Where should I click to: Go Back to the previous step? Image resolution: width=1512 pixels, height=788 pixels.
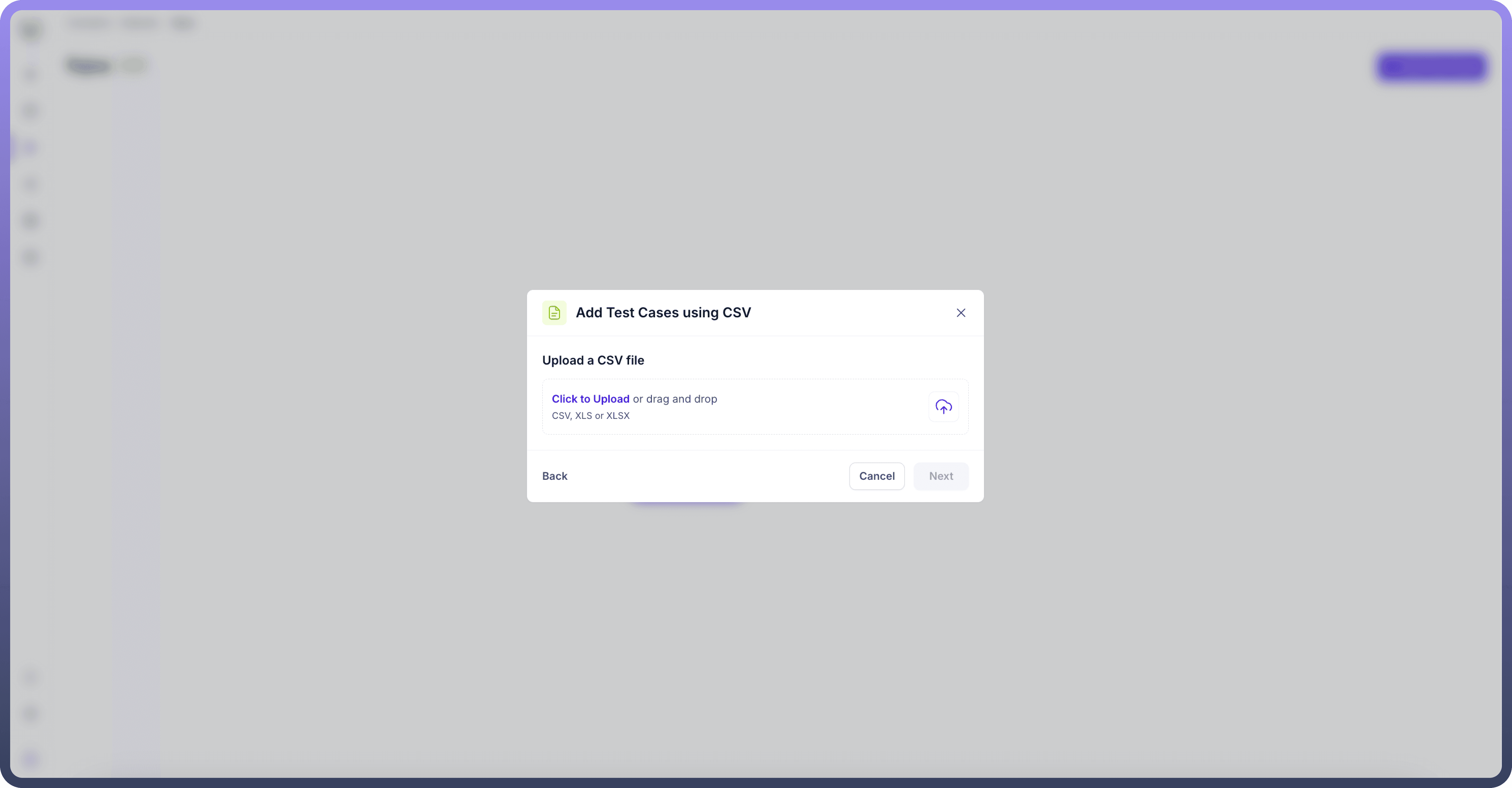point(554,476)
